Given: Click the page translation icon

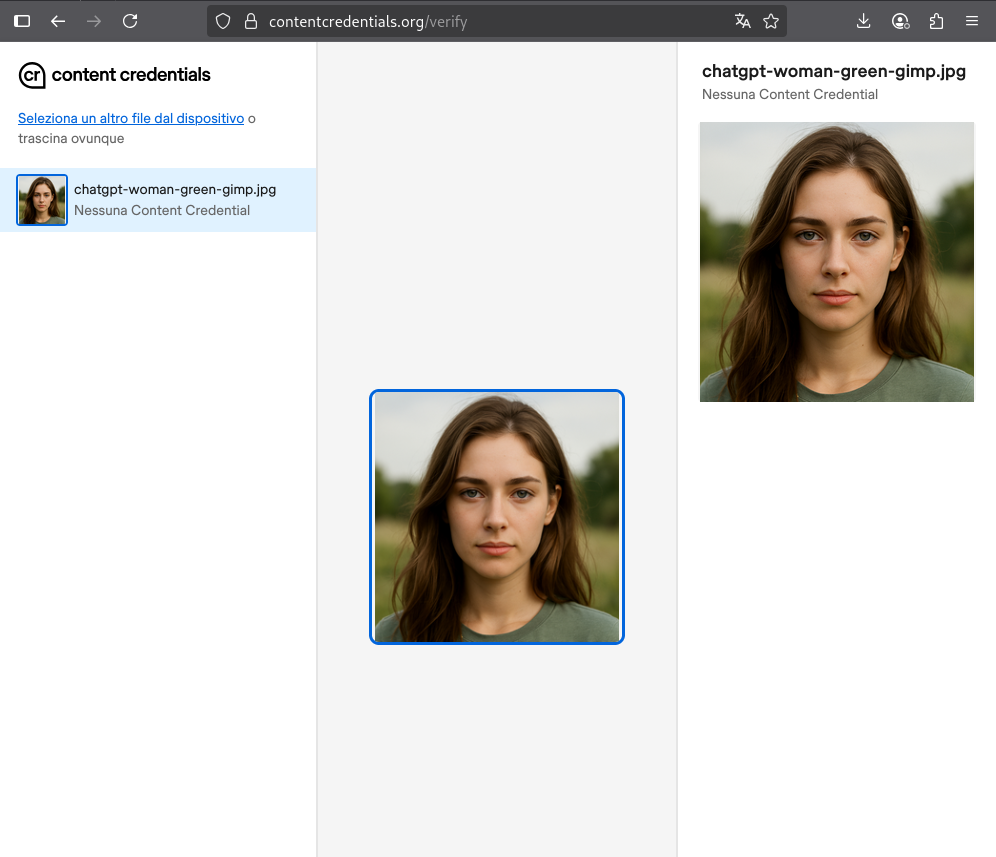Looking at the screenshot, I should [742, 20].
